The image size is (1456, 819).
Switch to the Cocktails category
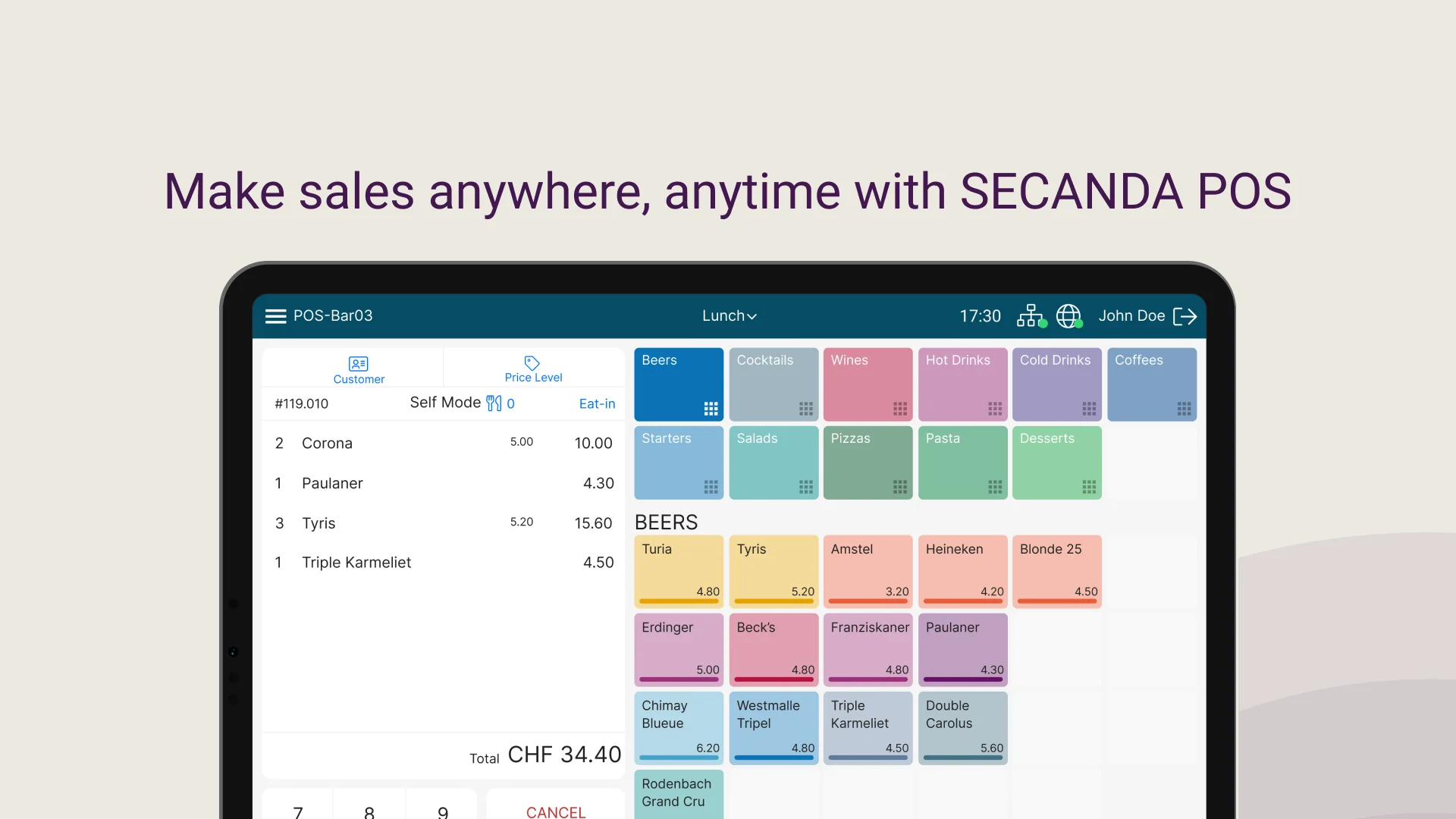(773, 384)
